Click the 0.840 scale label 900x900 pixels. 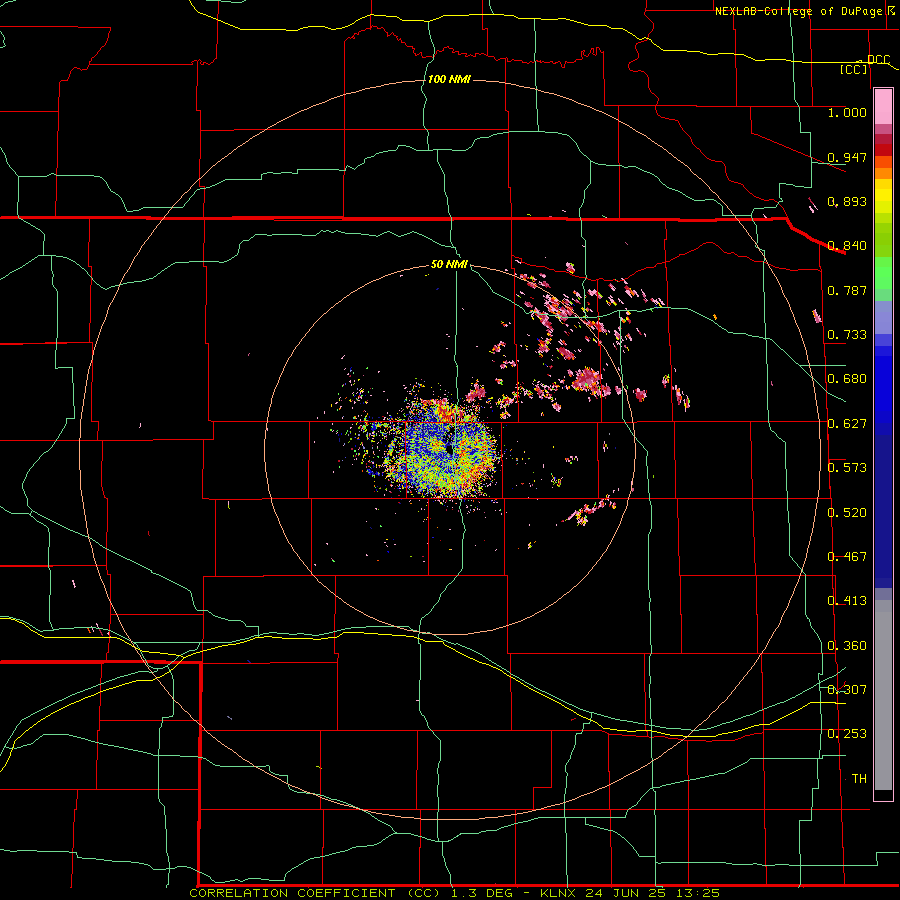(x=847, y=246)
